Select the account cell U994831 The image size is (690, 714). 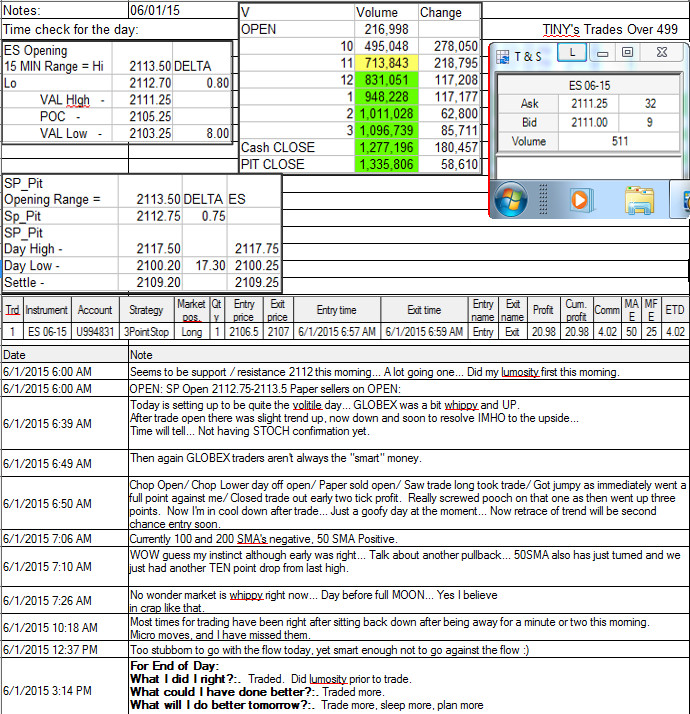tap(95, 332)
